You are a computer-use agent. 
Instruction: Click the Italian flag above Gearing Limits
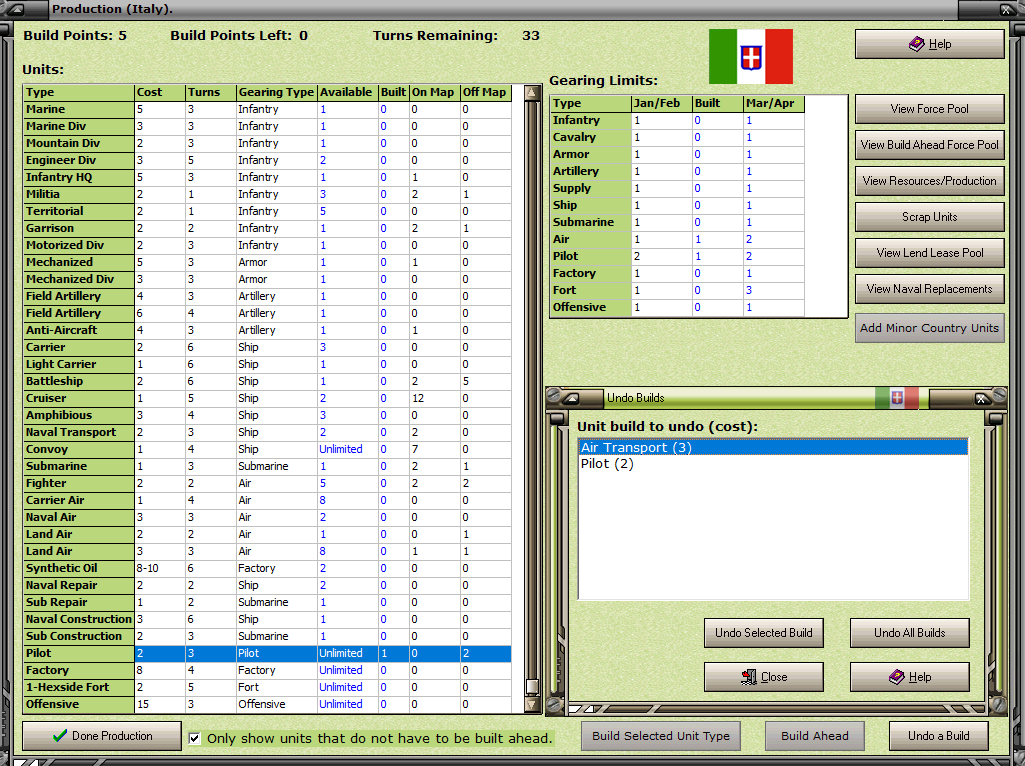[751, 57]
